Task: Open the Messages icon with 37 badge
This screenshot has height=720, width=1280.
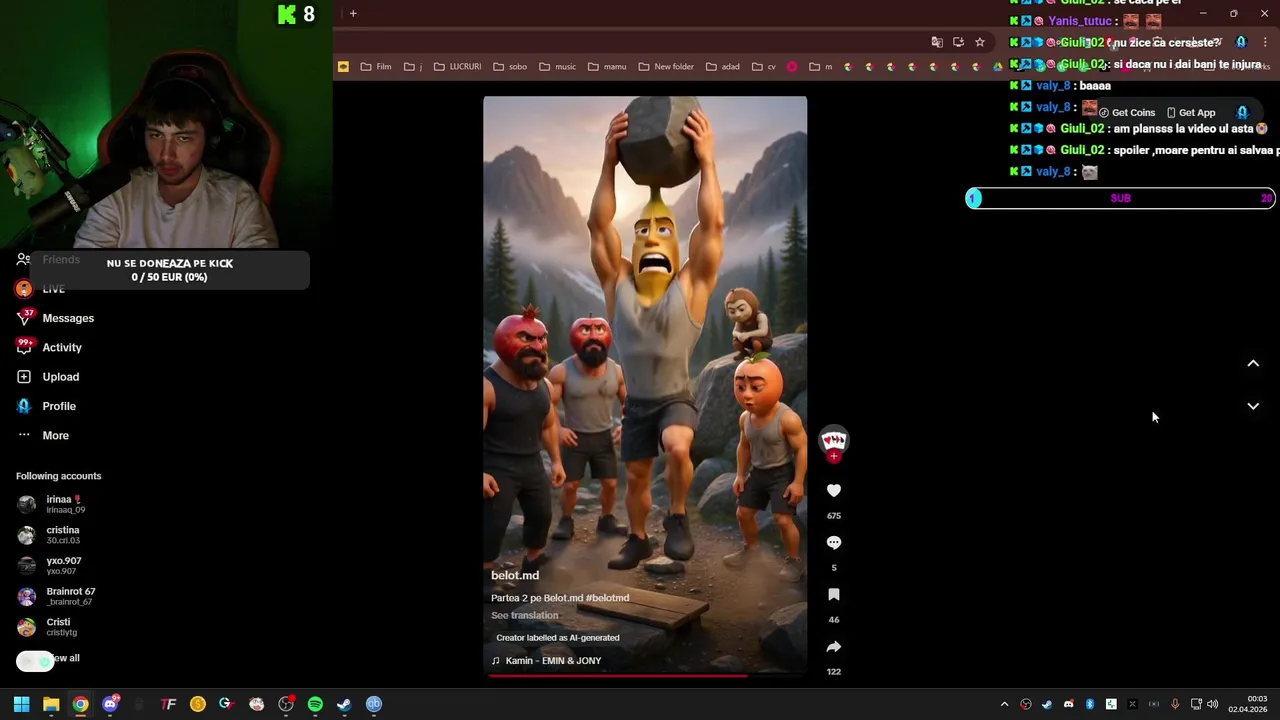Action: click(x=24, y=318)
